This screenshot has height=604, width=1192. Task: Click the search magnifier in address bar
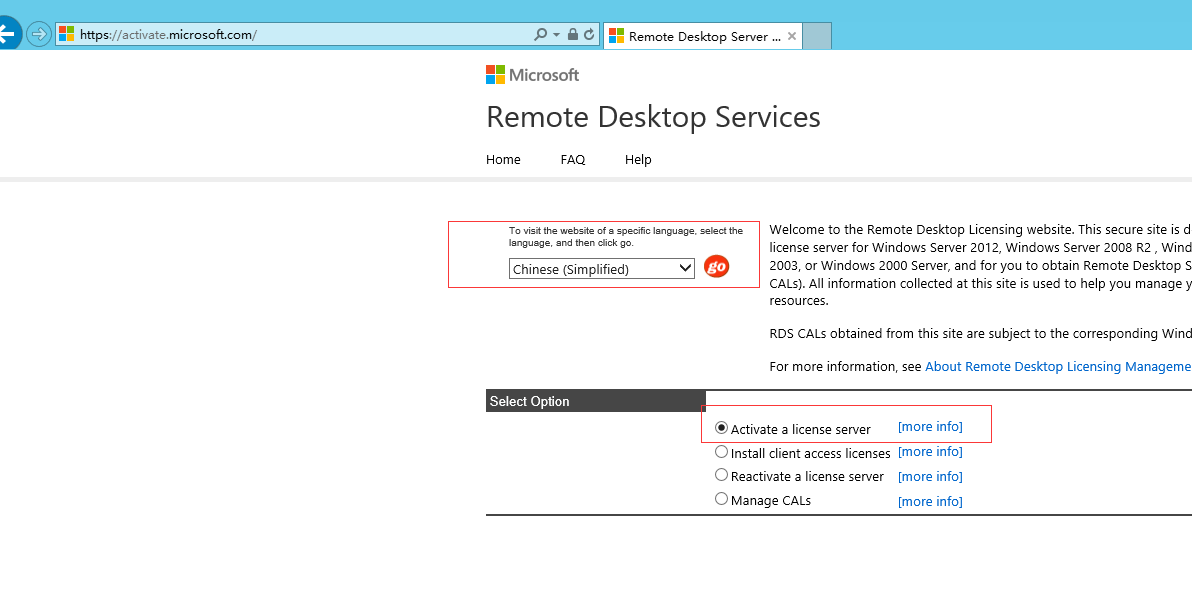[x=541, y=34]
